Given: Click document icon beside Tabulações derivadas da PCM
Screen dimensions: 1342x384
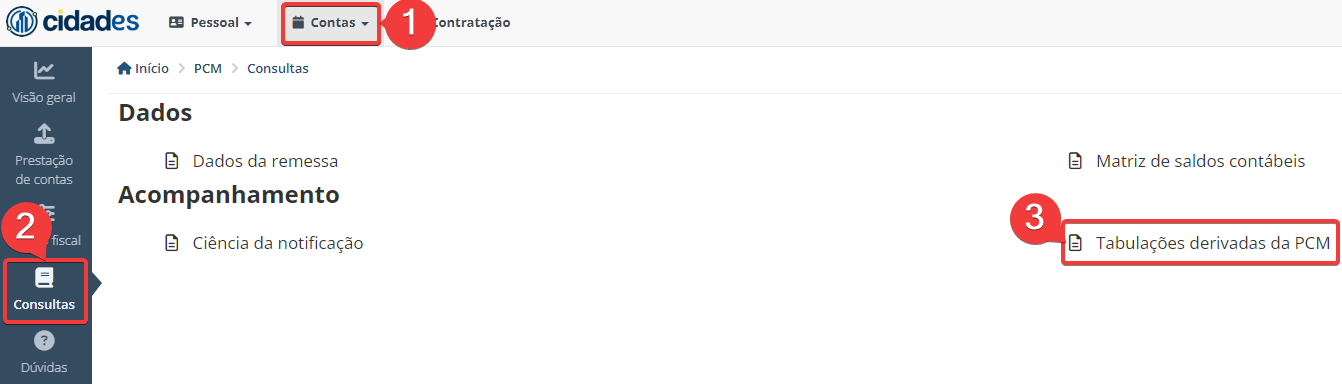Looking at the screenshot, I should coord(1075,243).
